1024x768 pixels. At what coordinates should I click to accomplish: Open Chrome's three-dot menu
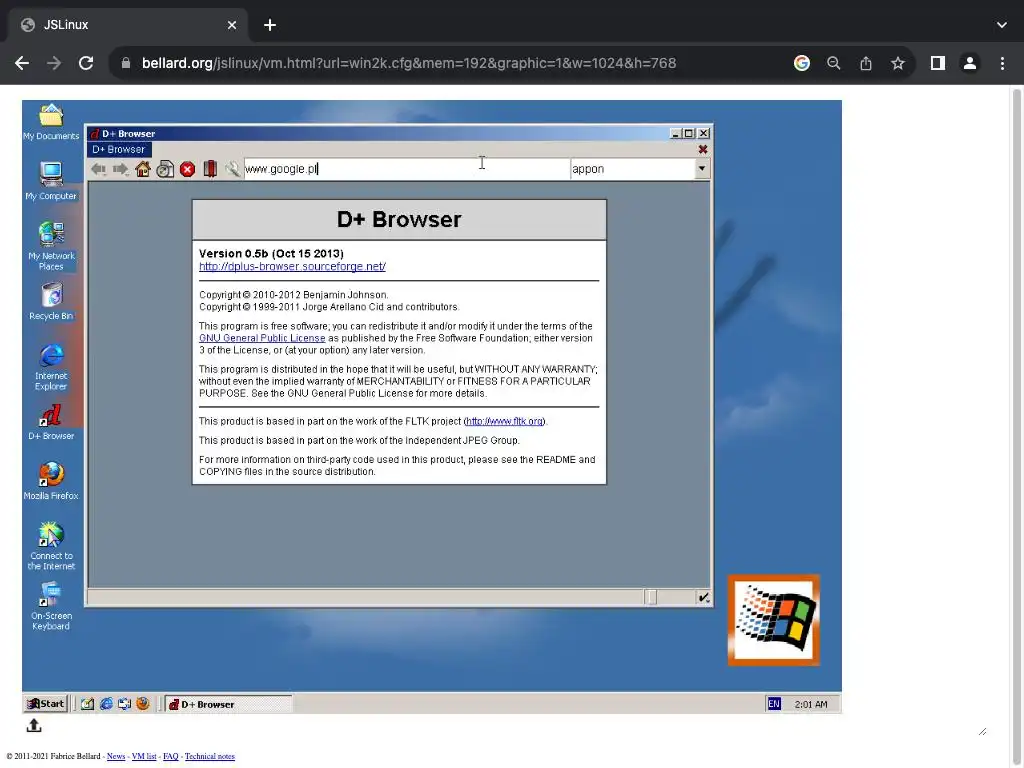click(1002, 63)
